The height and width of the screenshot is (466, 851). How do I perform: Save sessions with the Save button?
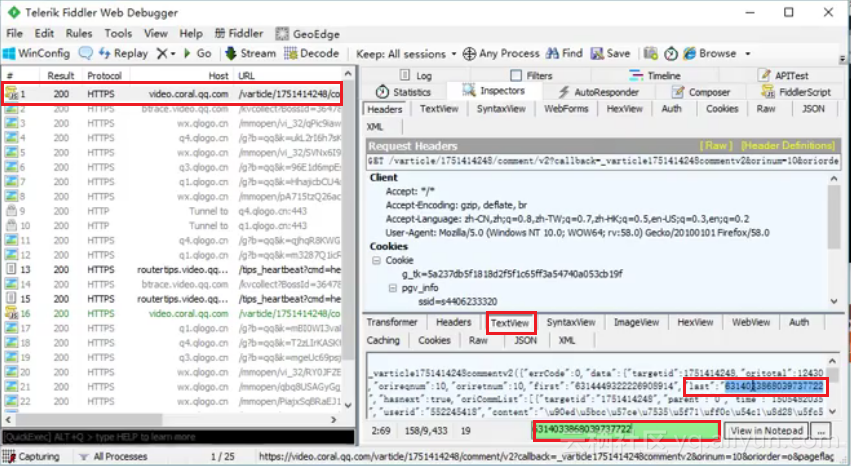coord(611,53)
